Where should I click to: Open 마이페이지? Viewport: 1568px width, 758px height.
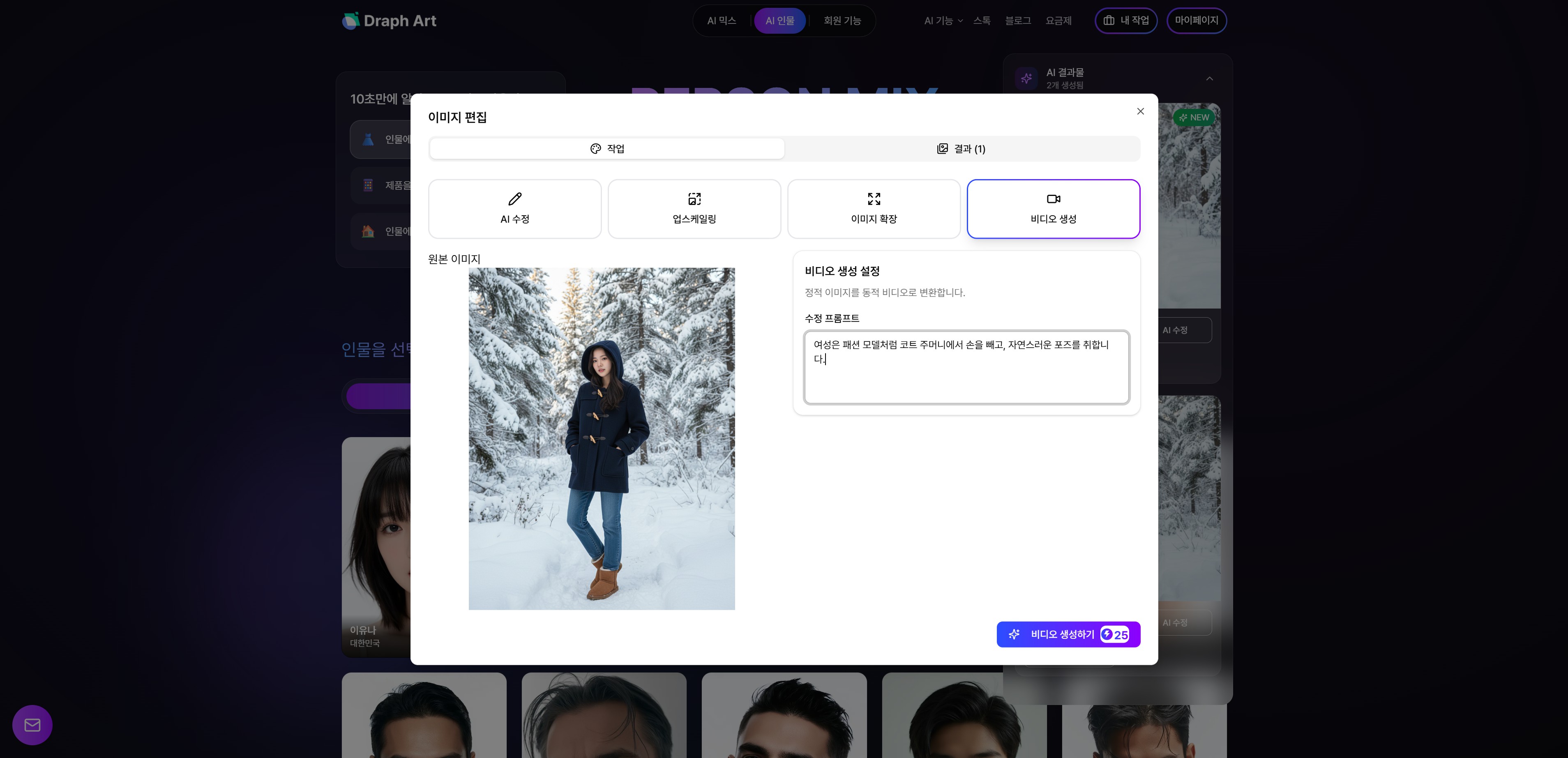point(1196,20)
